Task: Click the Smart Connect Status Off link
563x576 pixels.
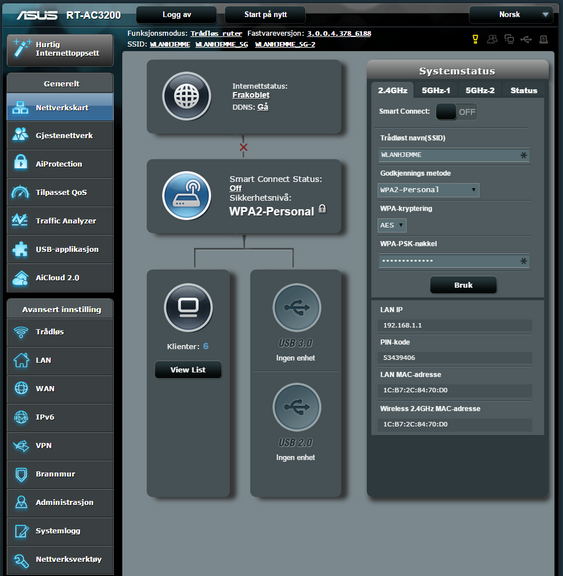Action: pyautogui.click(x=235, y=188)
